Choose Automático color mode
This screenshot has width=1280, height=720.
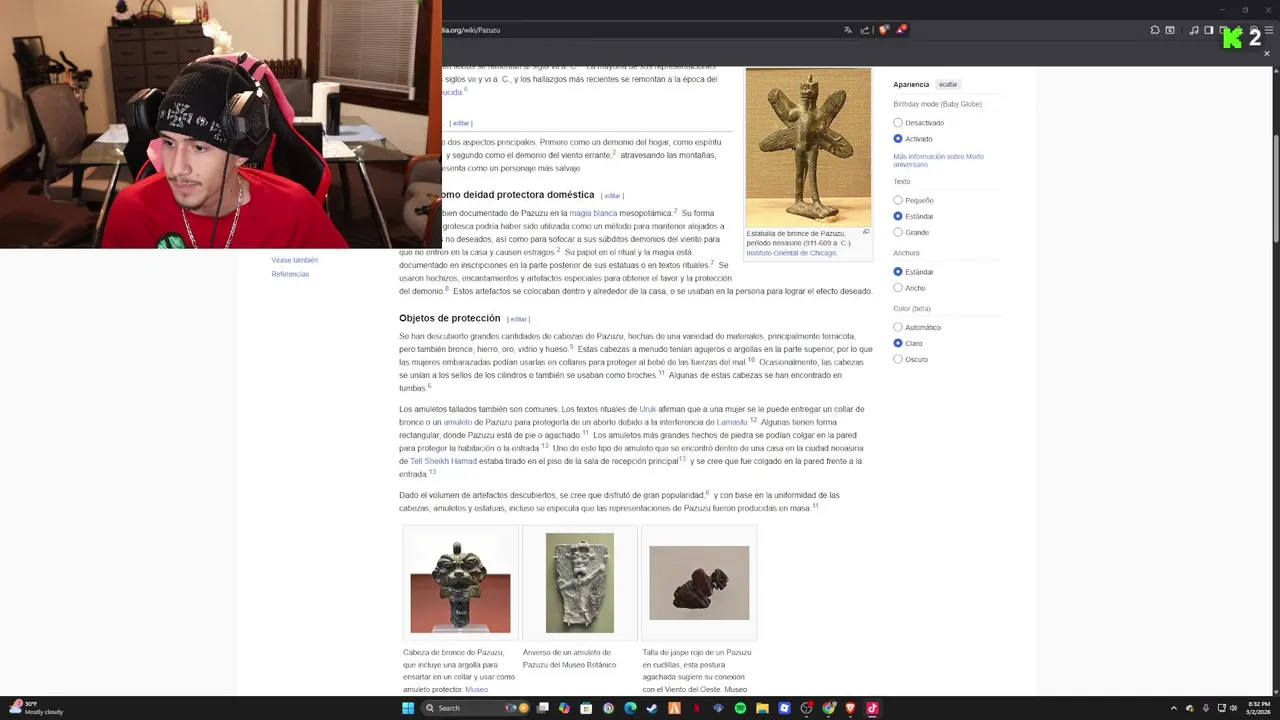[x=898, y=327]
